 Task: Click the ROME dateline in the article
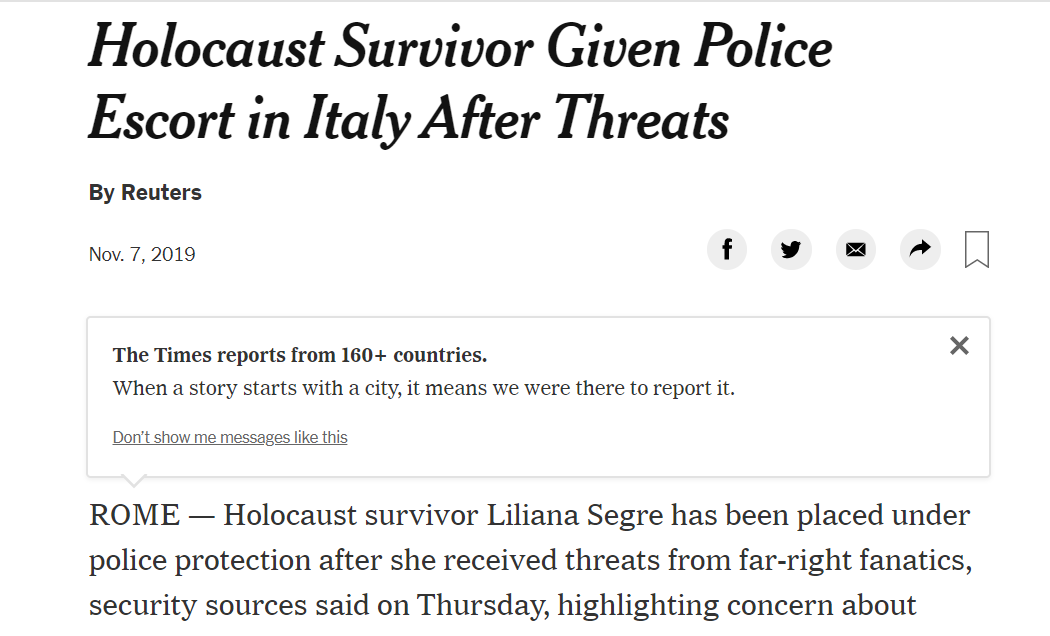point(134,515)
